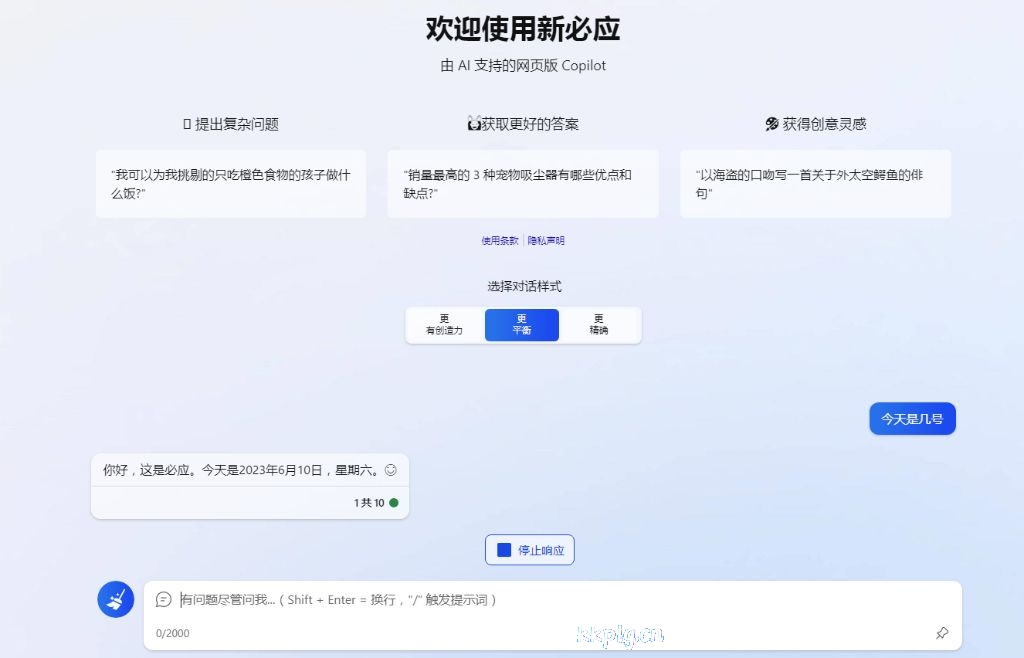1024x658 pixels.
Task: Open the 隐私声明 link
Action: (546, 240)
